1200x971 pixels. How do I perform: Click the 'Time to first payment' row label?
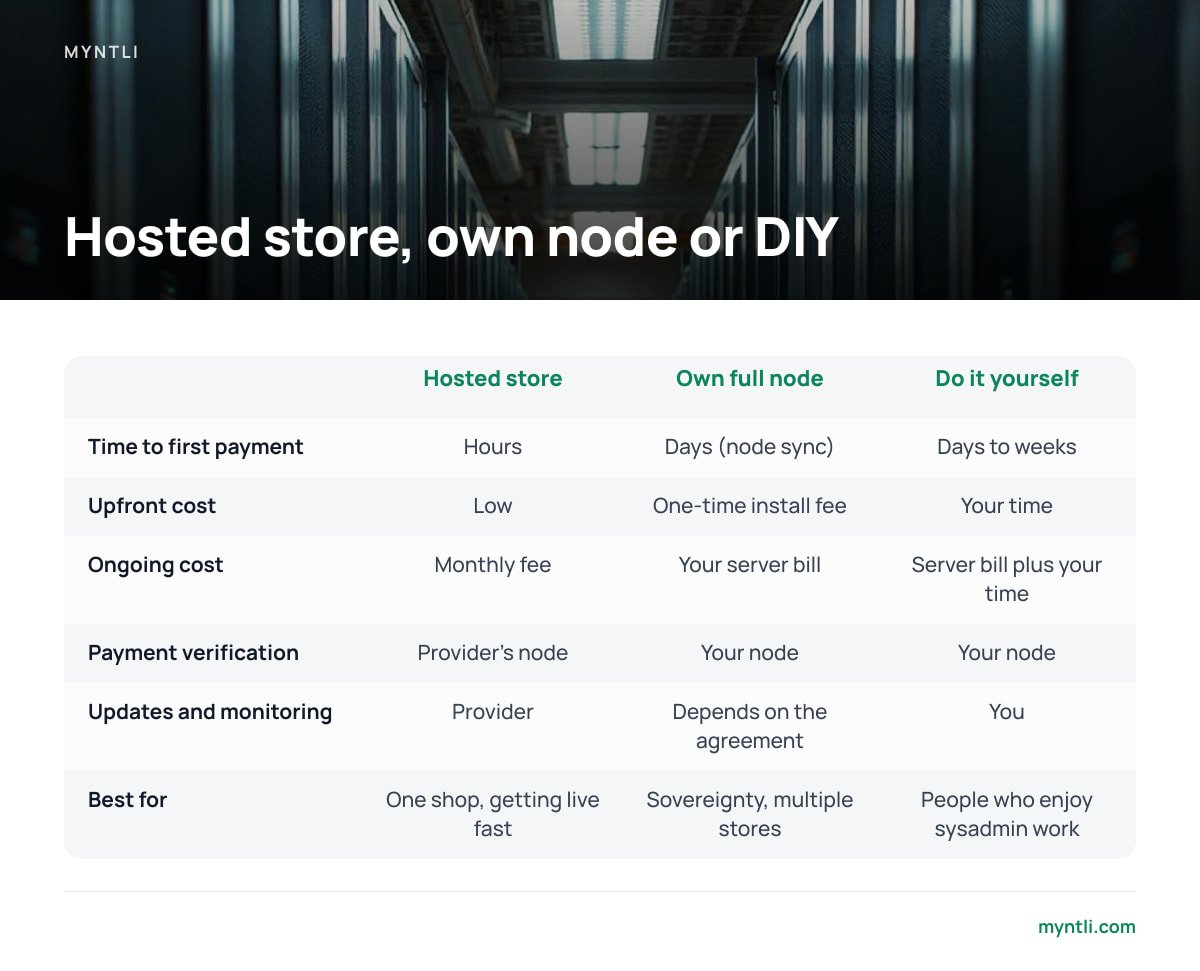click(x=196, y=447)
